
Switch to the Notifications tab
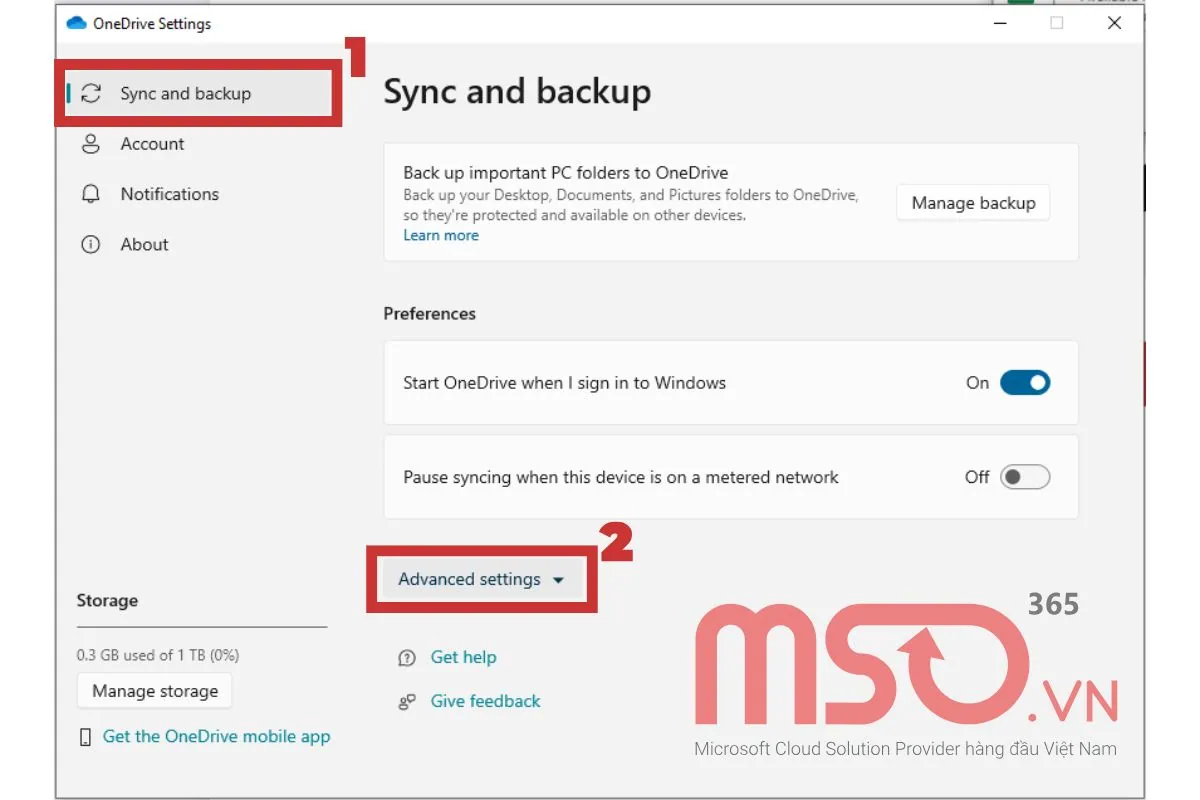point(169,194)
